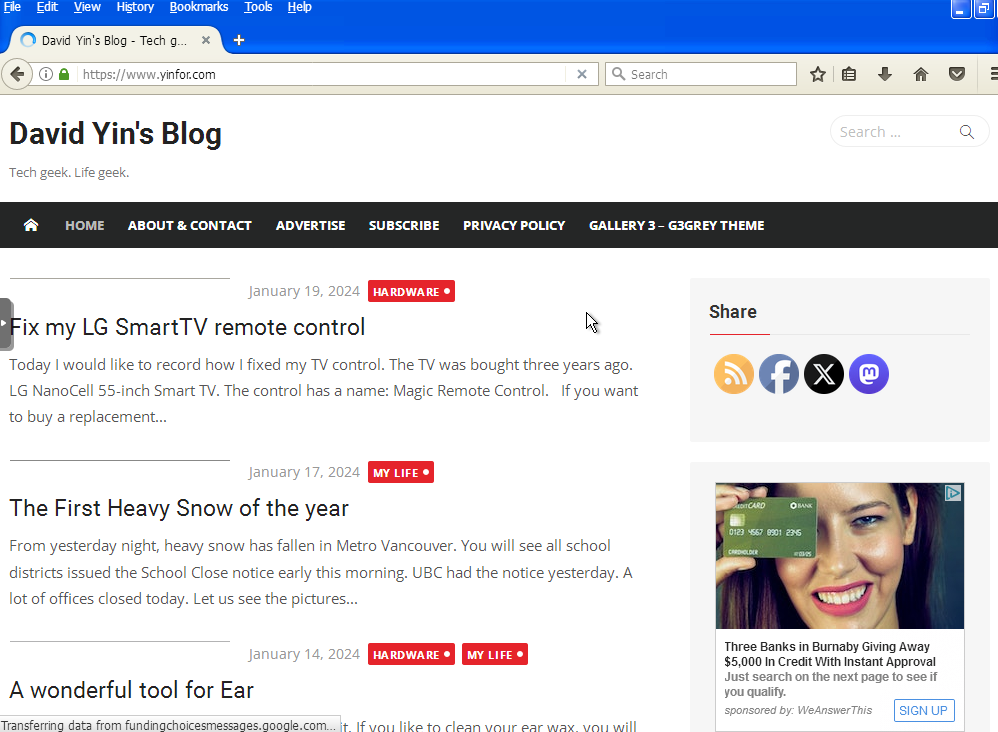The width and height of the screenshot is (998, 732).
Task: Open new tab with plus button
Action: click(x=239, y=40)
